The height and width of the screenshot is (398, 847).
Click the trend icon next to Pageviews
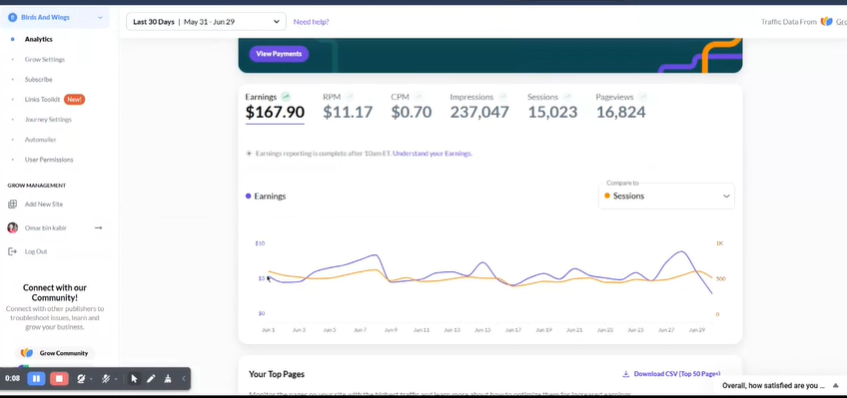click(x=642, y=97)
